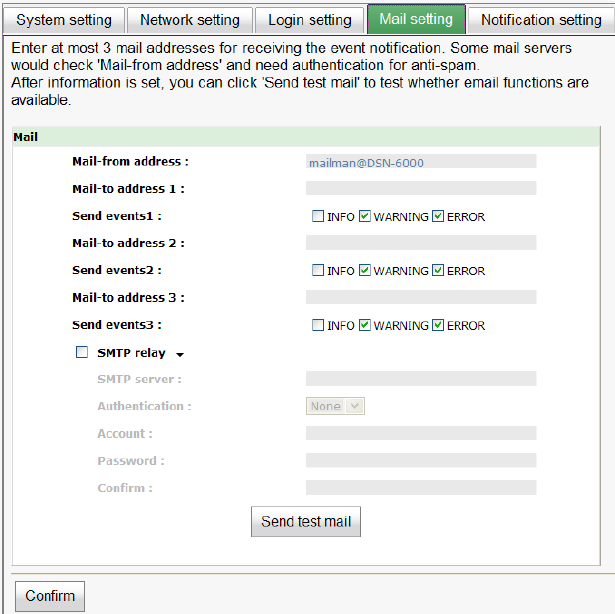Image resolution: width=615 pixels, height=614 pixels.
Task: Click the Send test mail button
Action: click(x=306, y=521)
